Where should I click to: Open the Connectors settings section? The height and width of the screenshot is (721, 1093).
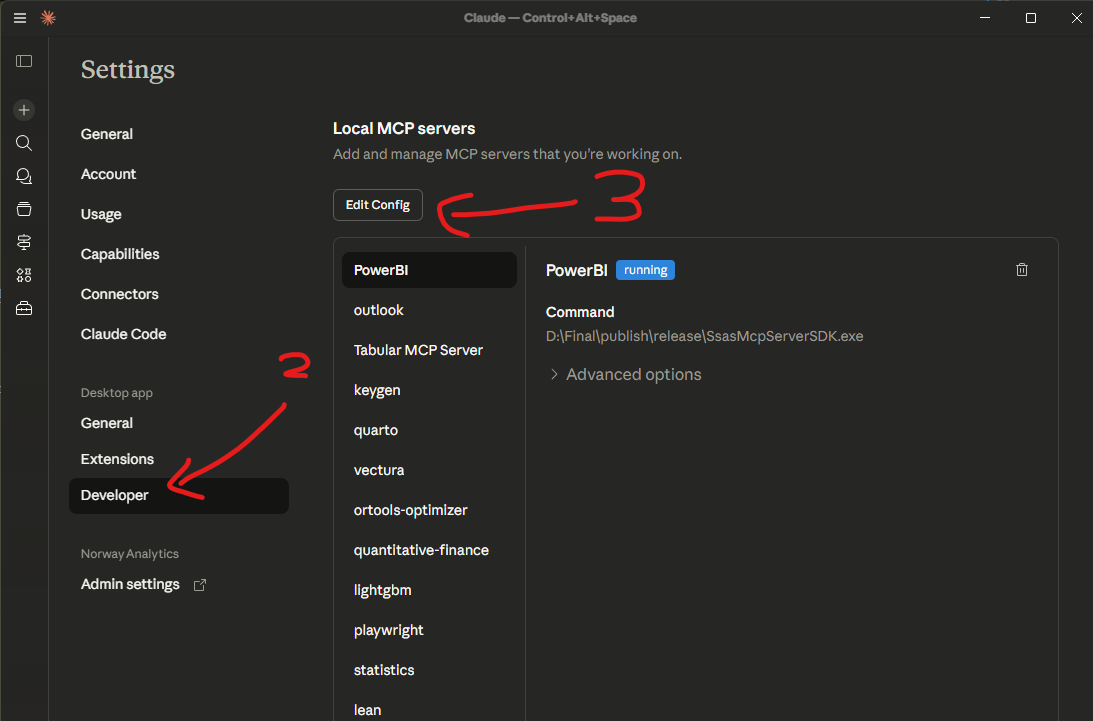click(119, 294)
